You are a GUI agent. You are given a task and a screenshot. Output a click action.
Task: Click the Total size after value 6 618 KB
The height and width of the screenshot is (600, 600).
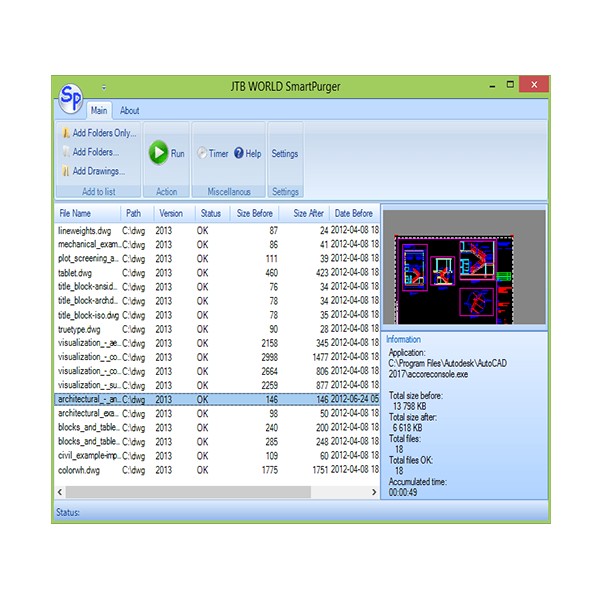click(x=407, y=428)
